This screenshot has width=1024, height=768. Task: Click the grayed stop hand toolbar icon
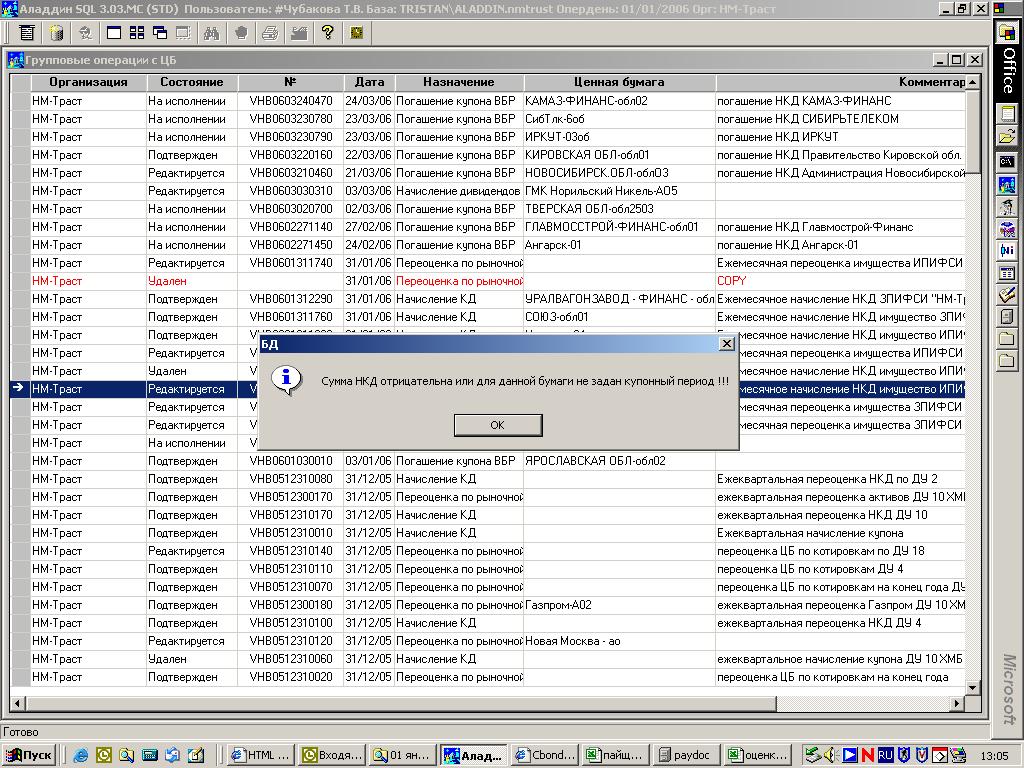(241, 33)
